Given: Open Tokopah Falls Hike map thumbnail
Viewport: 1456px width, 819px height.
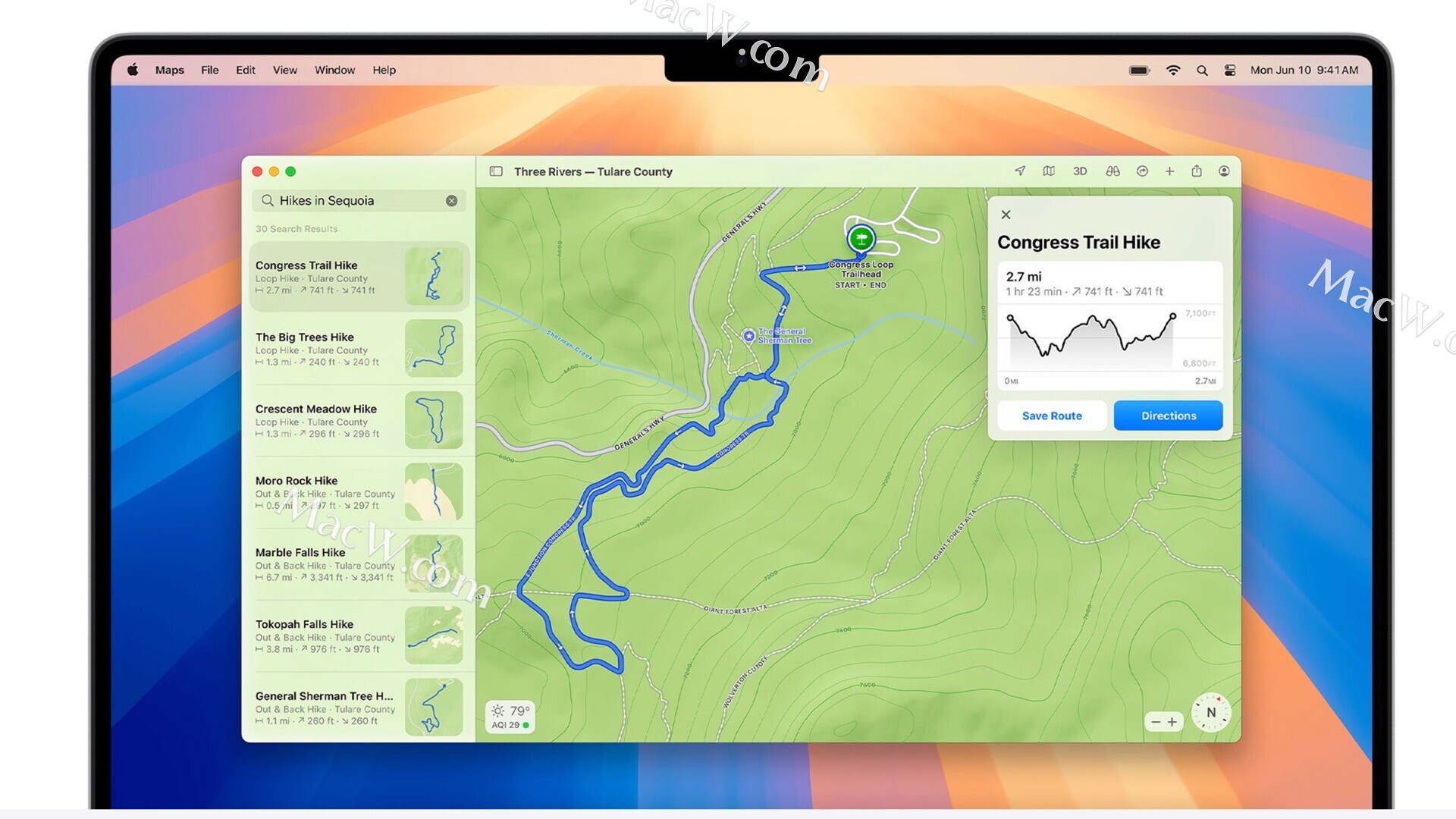Looking at the screenshot, I should click(x=434, y=635).
